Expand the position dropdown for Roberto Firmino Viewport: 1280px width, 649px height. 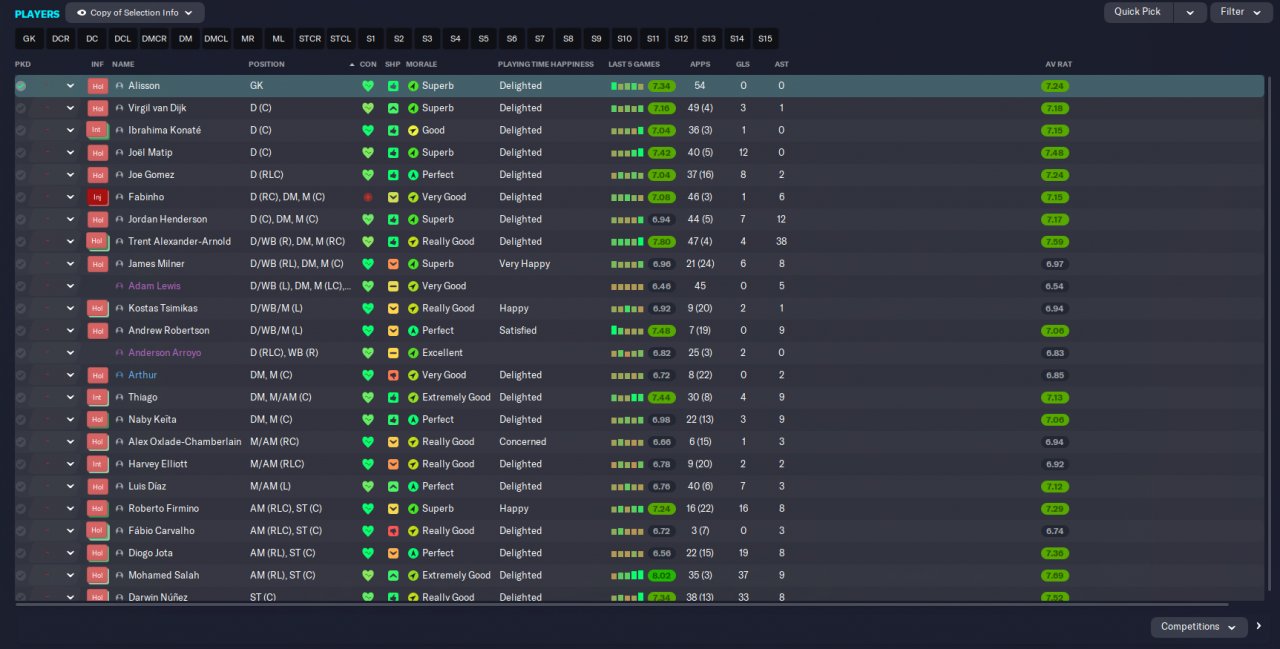click(70, 508)
